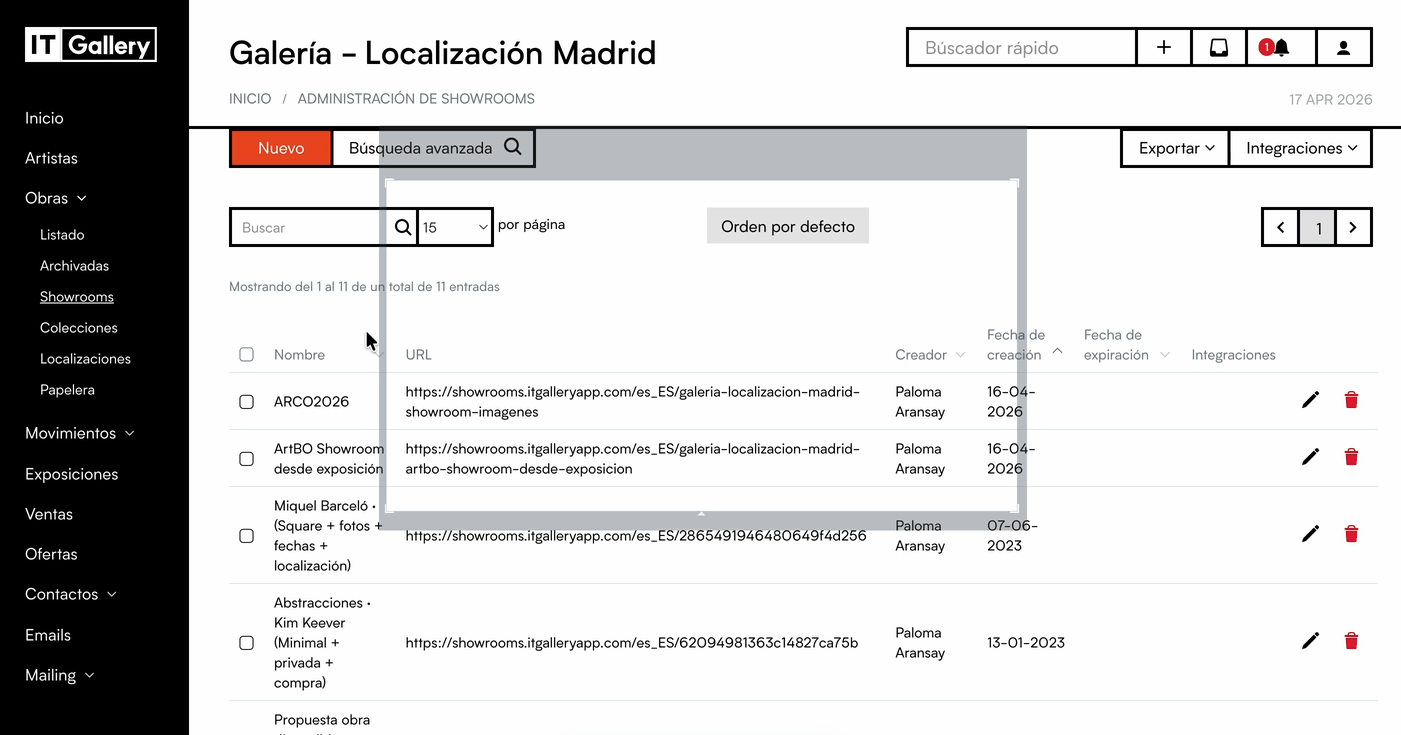Click the Kim Keever showroom URL

tap(631, 643)
